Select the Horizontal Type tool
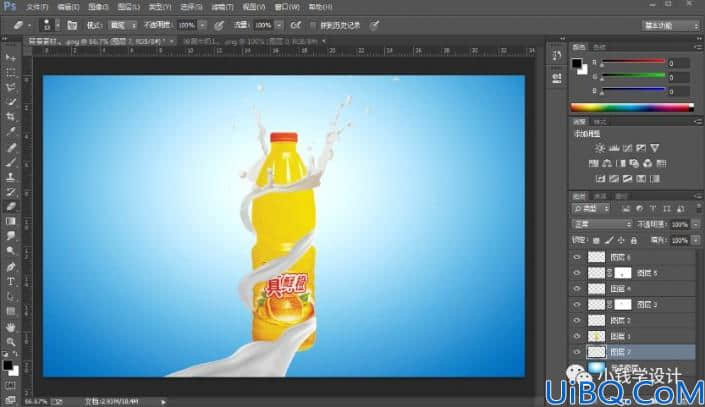Screen dimensions: 705x407 pyautogui.click(x=10, y=282)
